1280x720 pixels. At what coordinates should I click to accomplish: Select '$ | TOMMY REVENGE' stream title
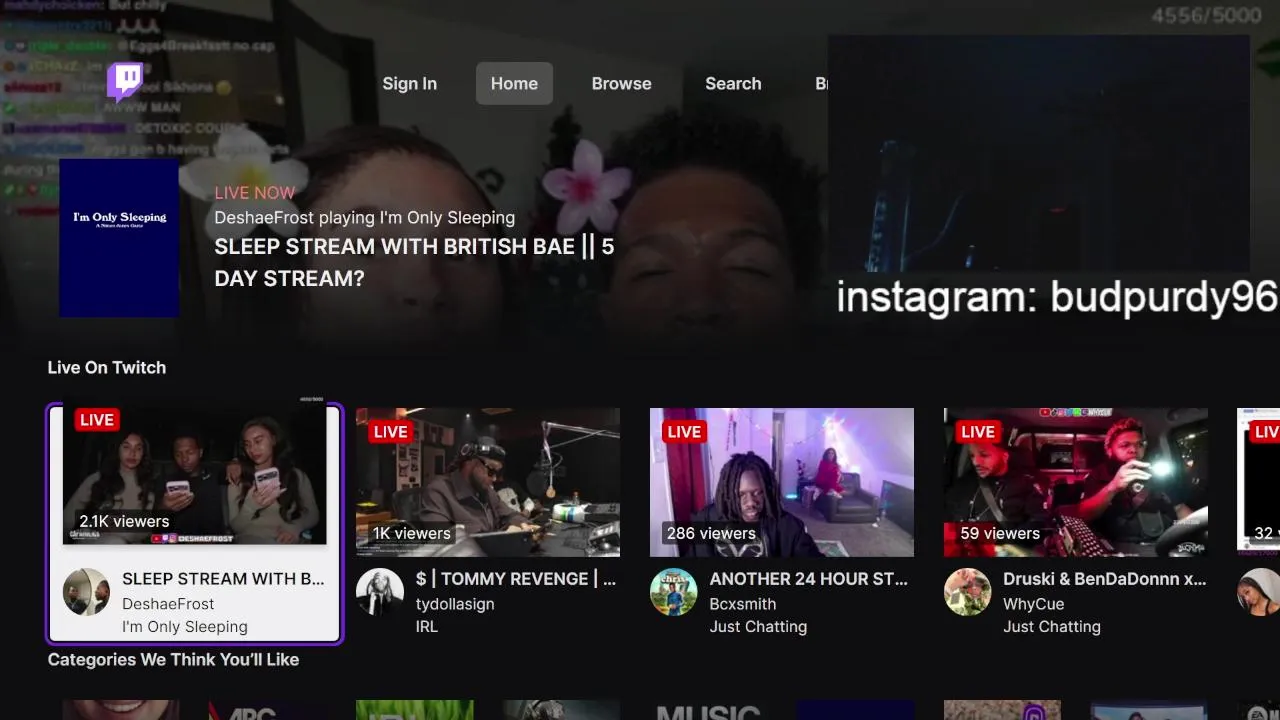click(516, 578)
